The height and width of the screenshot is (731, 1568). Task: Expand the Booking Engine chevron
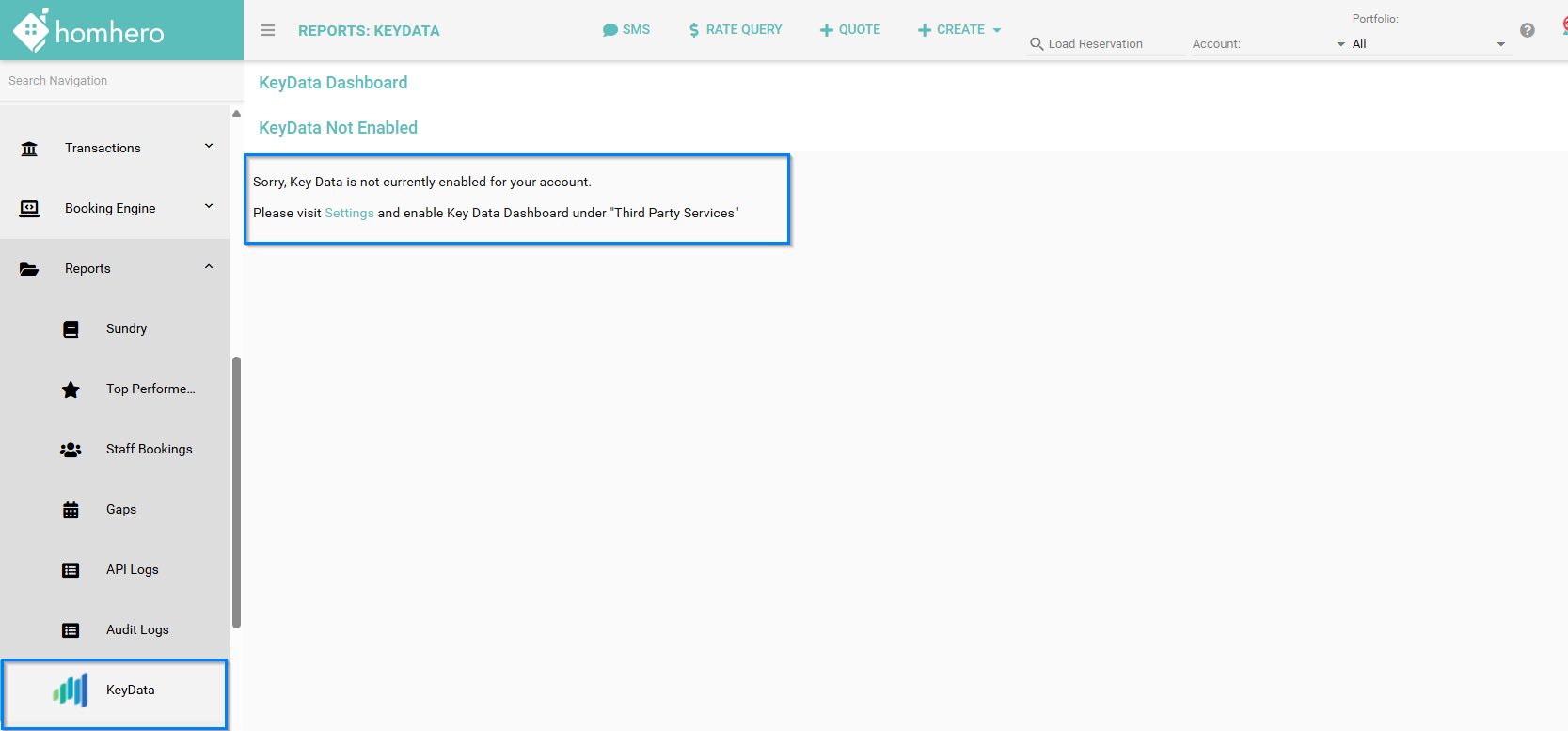click(209, 207)
